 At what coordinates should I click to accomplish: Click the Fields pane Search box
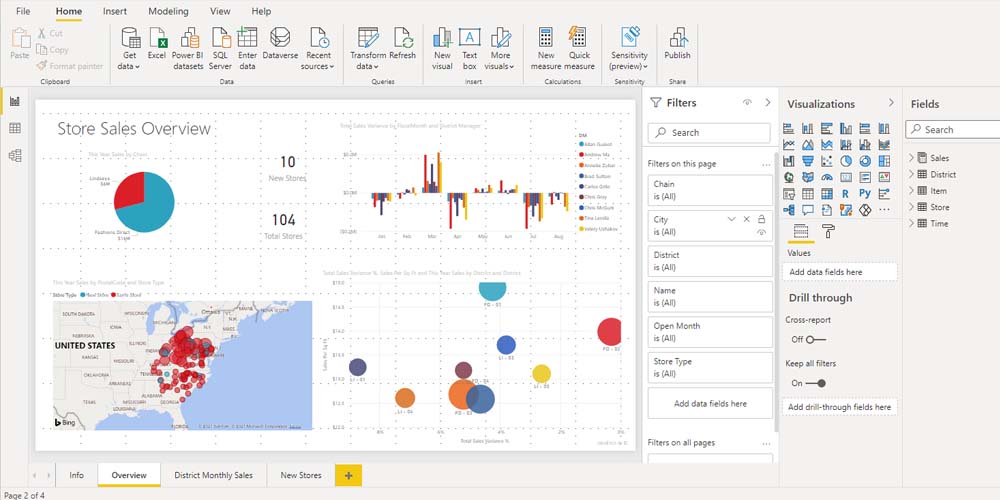tap(953, 129)
